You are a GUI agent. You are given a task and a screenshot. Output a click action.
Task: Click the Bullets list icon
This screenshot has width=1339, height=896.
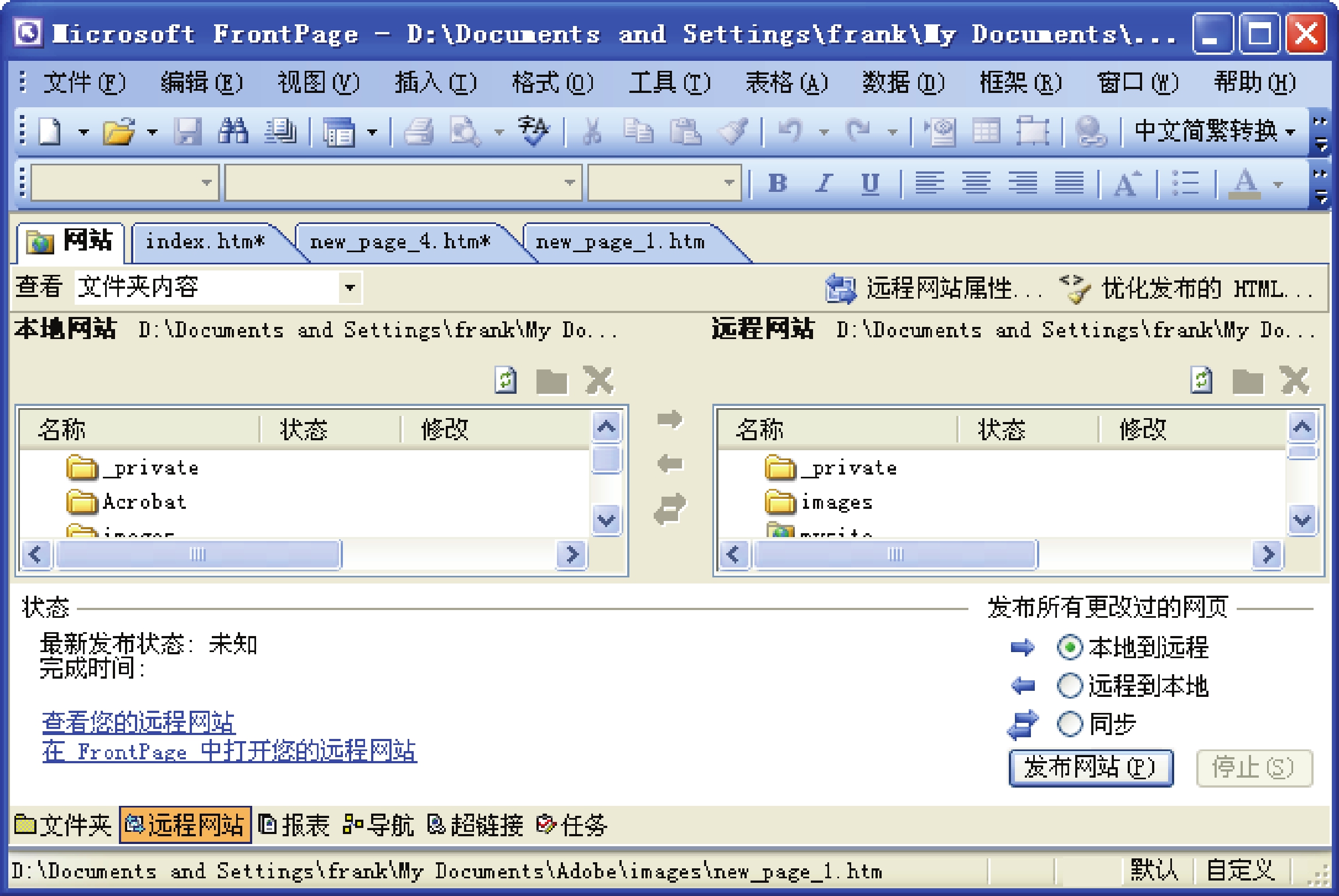pyautogui.click(x=1185, y=183)
